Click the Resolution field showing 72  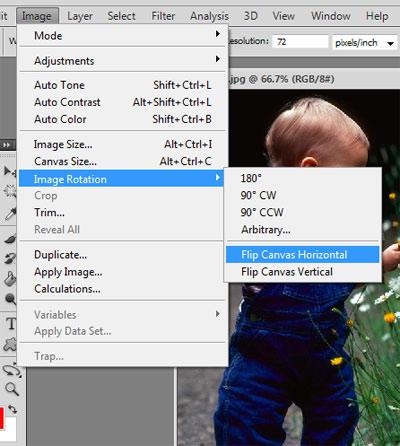[x=300, y=42]
